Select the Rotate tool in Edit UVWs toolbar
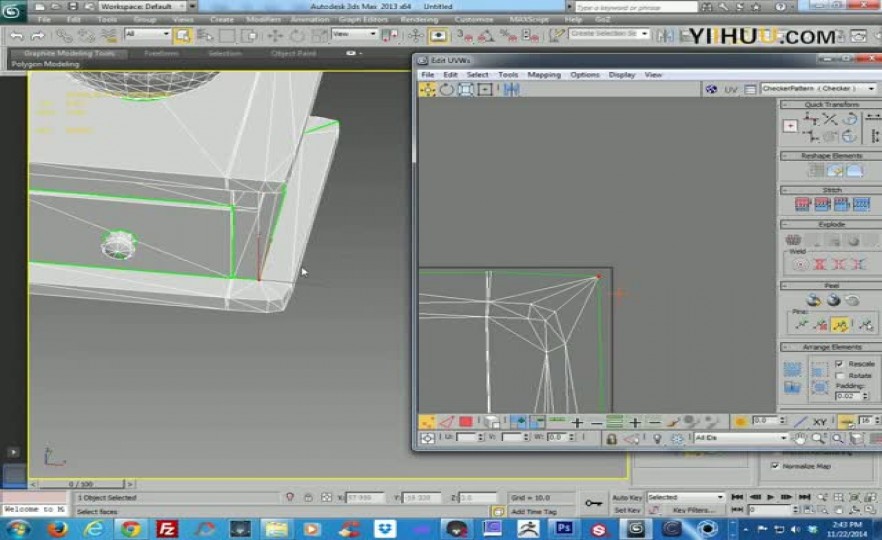The width and height of the screenshot is (882, 540). tap(447, 89)
